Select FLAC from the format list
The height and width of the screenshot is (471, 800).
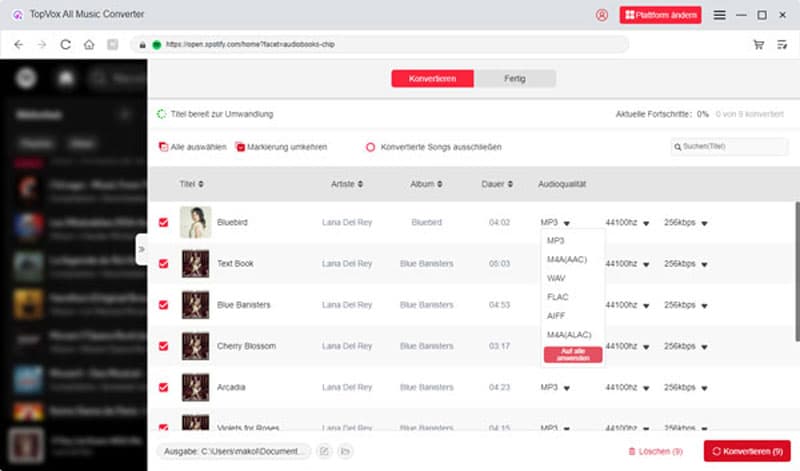(558, 296)
